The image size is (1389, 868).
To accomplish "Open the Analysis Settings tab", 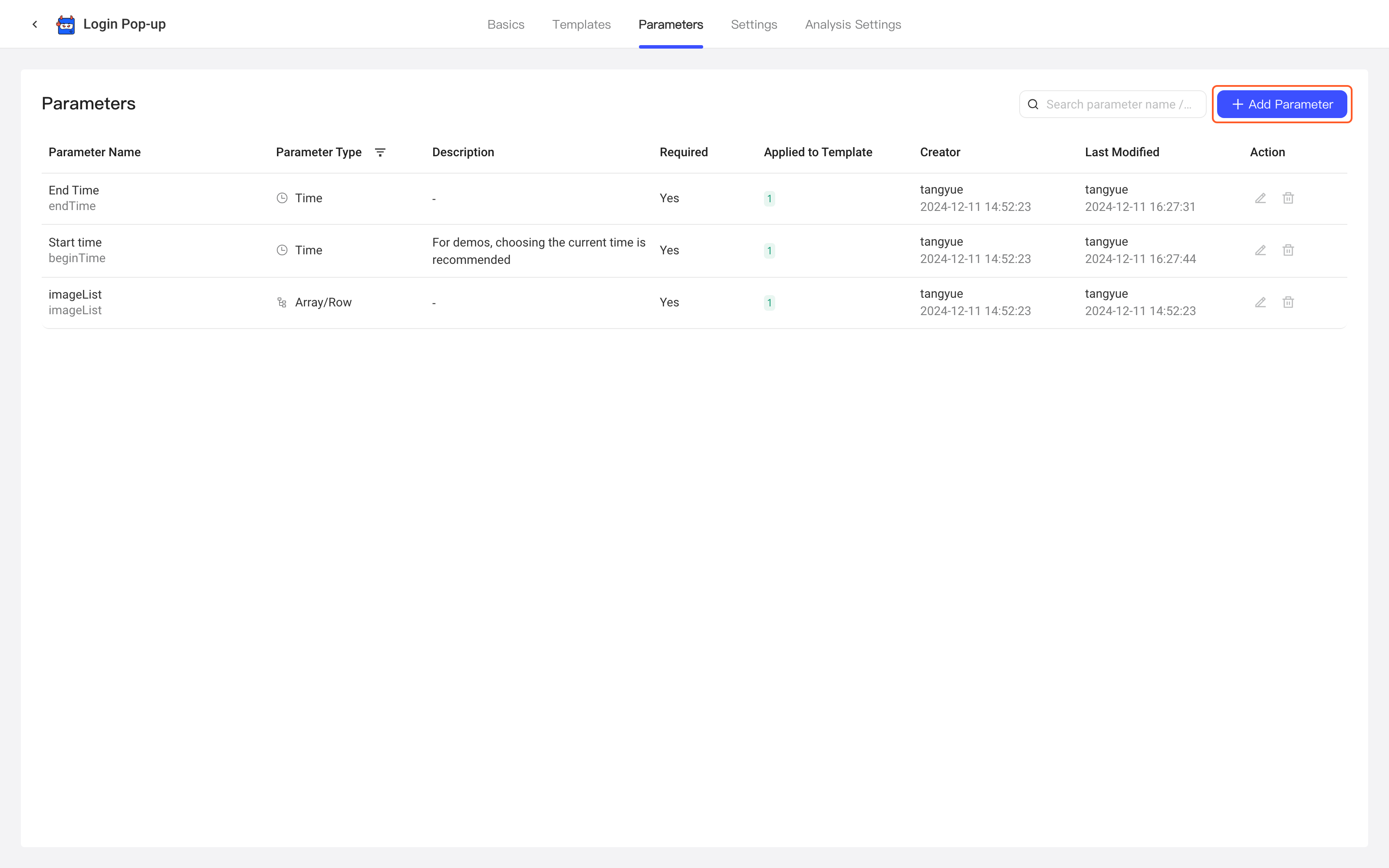I will [x=853, y=25].
